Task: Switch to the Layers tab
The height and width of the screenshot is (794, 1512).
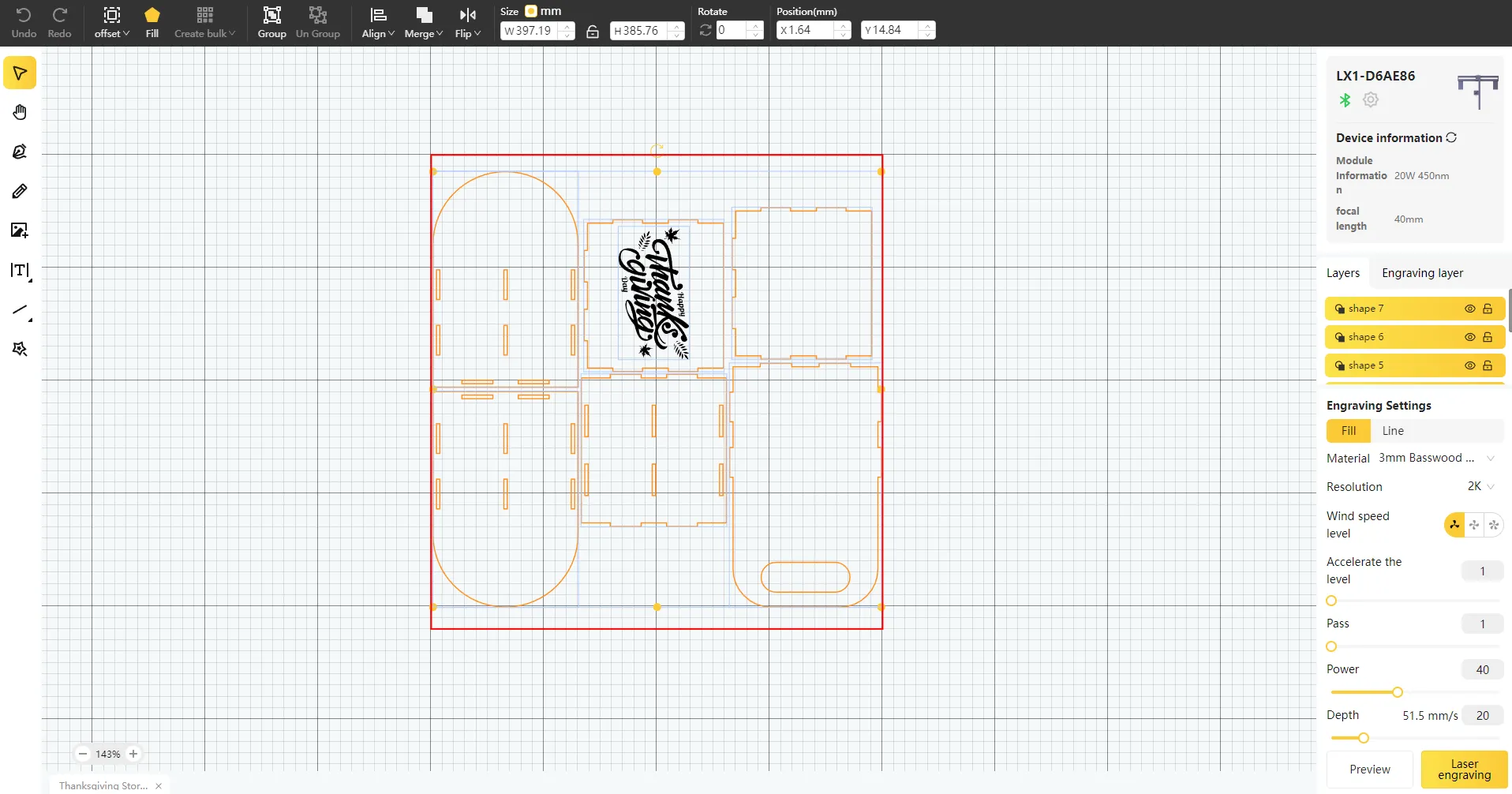Action: click(1343, 273)
